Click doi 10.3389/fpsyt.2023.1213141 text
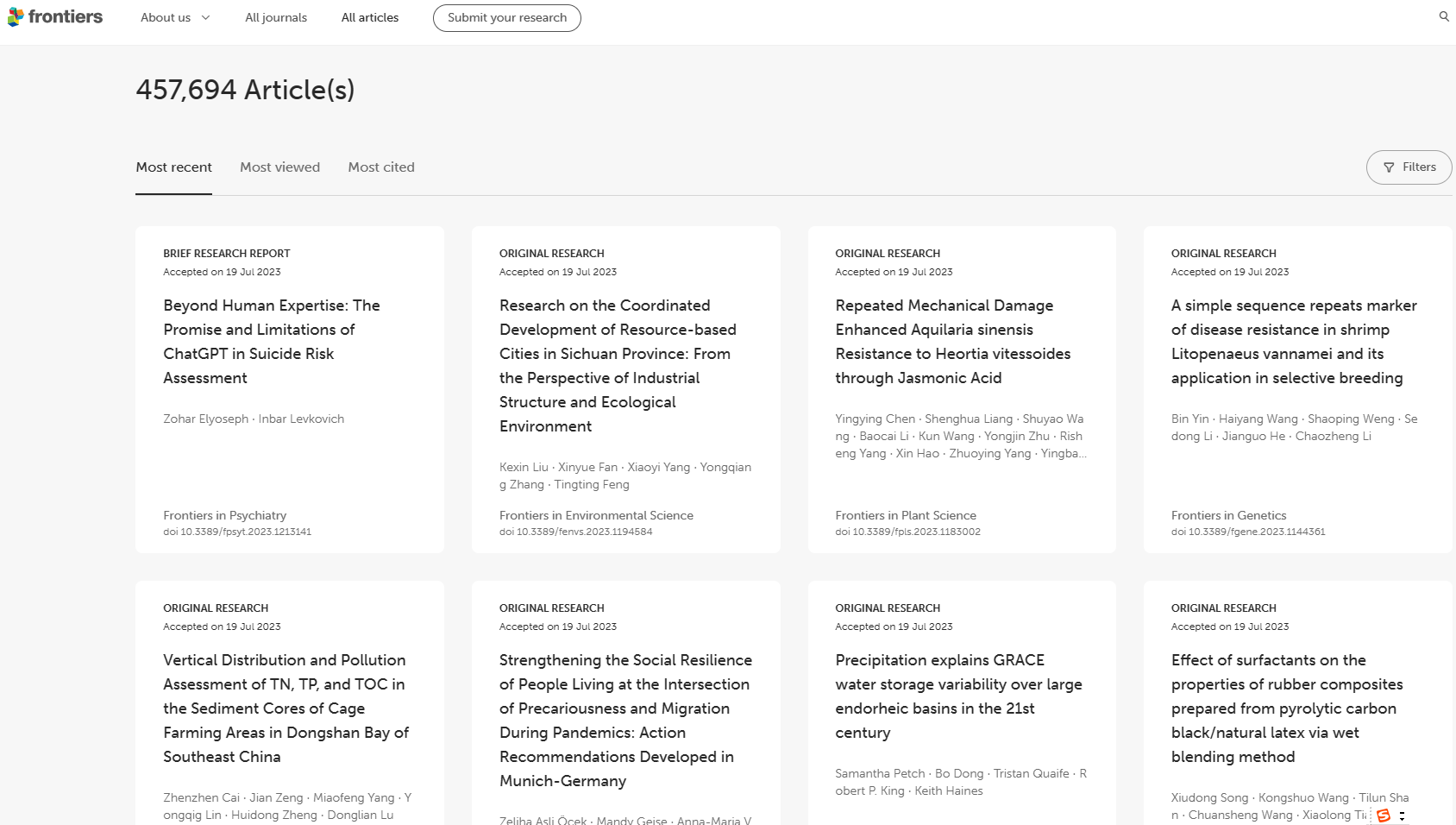Image resolution: width=1456 pixels, height=825 pixels. tap(237, 532)
